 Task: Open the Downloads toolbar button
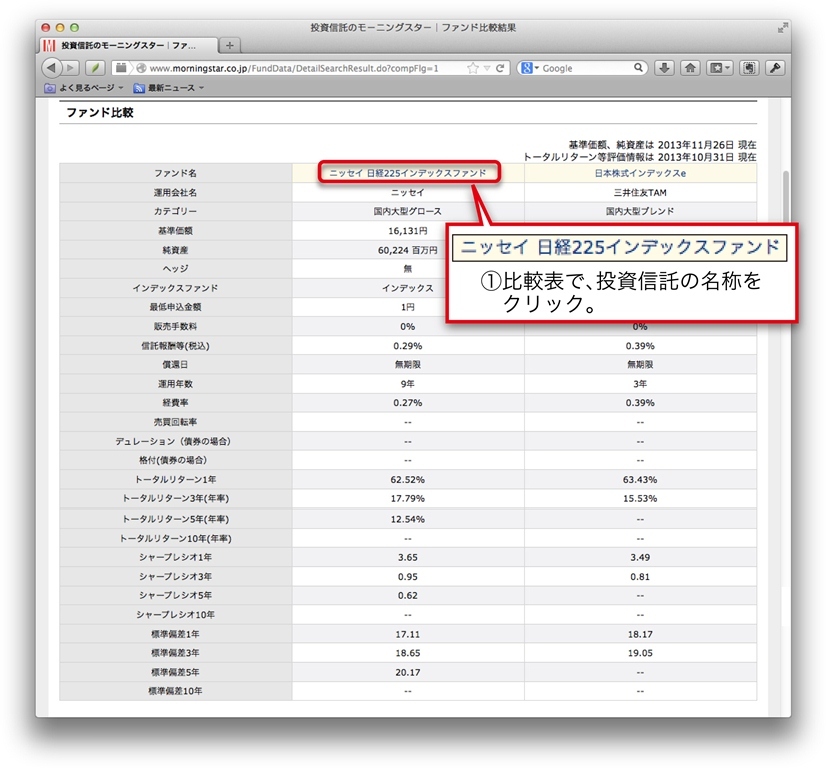(x=664, y=68)
